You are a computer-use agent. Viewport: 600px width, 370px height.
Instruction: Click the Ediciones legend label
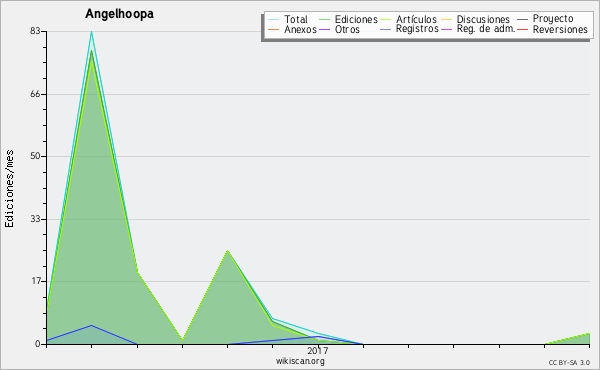356,19
